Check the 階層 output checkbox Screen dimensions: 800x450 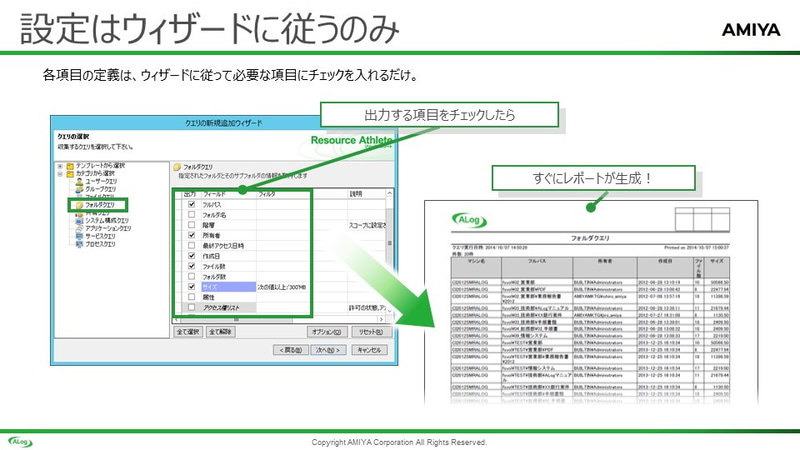coord(192,224)
